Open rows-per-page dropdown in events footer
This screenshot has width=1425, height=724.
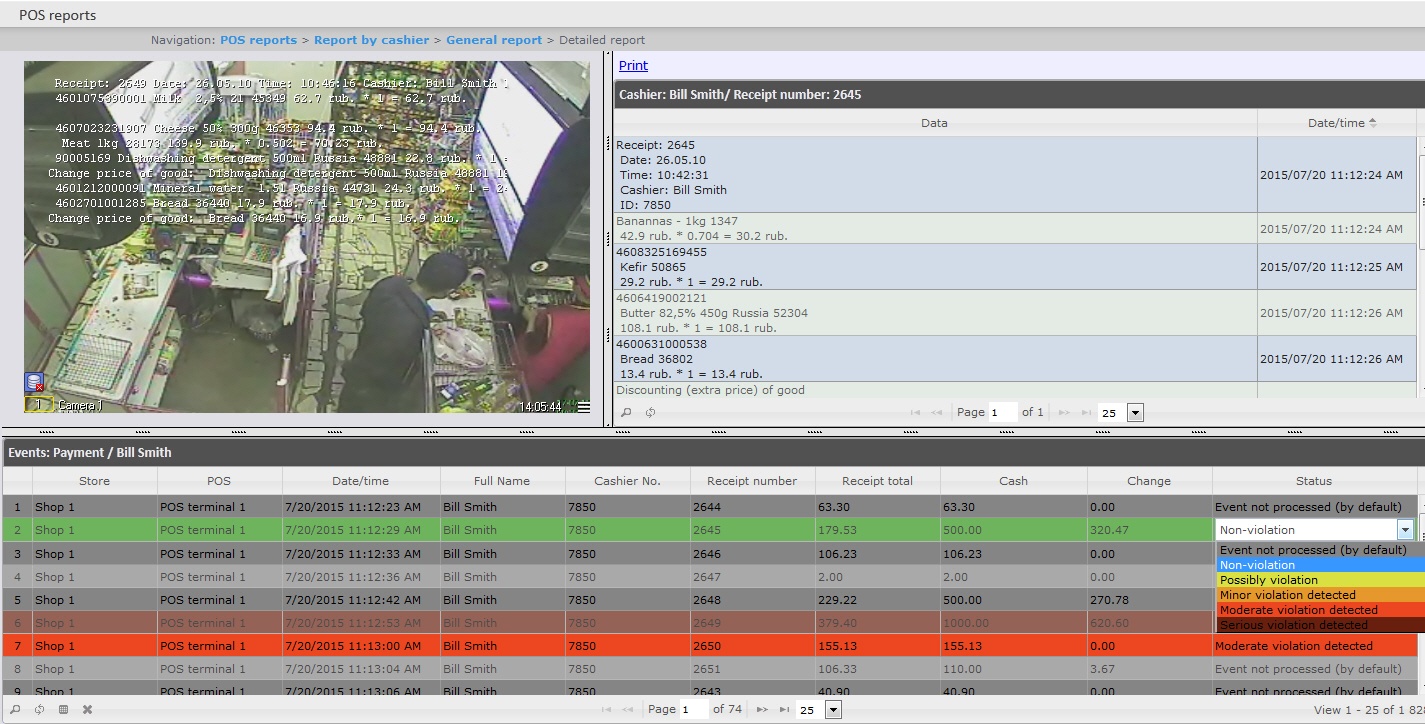[x=832, y=709]
